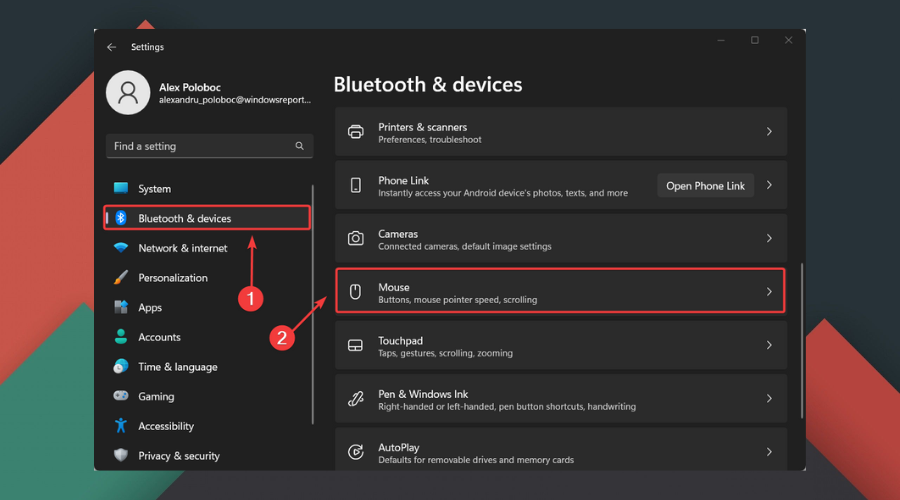This screenshot has width=900, height=500.
Task: Click user name Alex Poloboc
Action: (190, 87)
